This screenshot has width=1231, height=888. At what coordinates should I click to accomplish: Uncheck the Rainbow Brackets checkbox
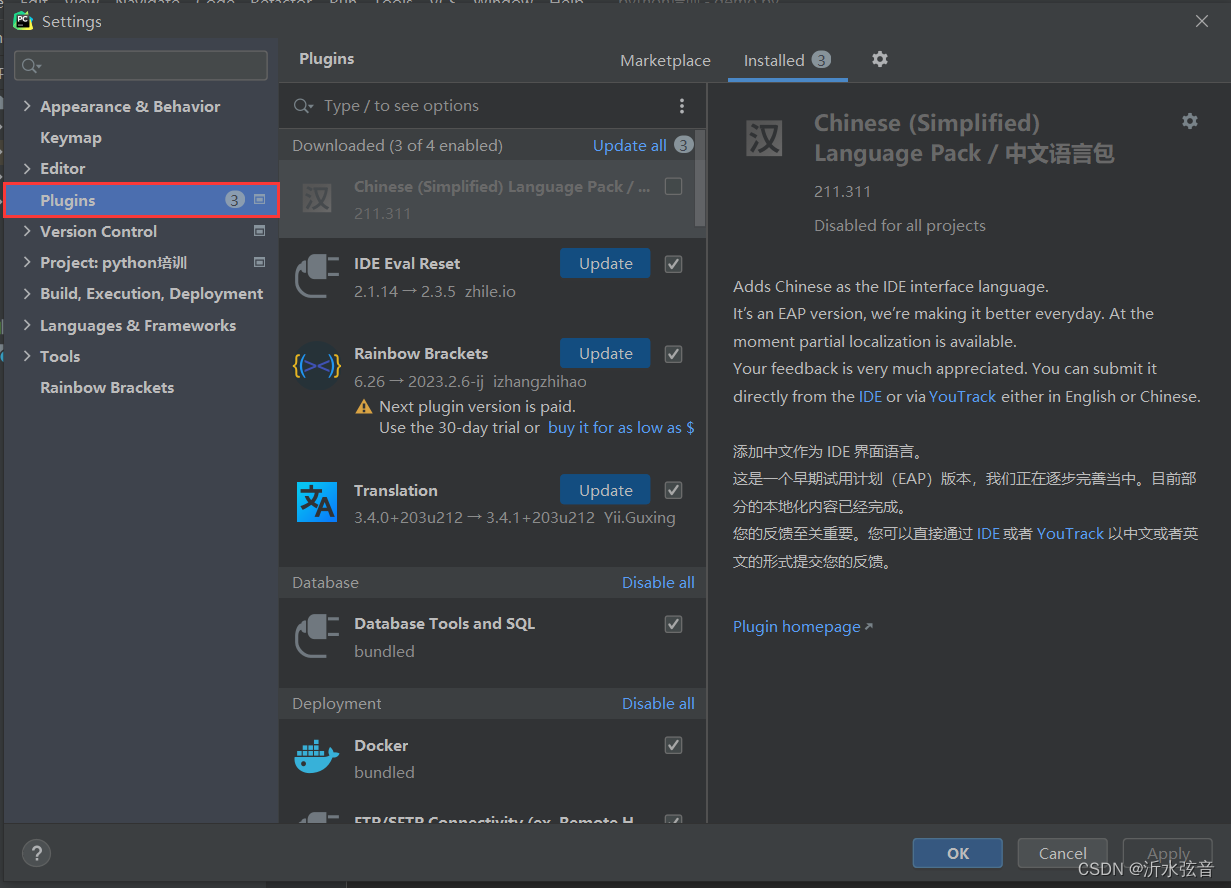[674, 354]
